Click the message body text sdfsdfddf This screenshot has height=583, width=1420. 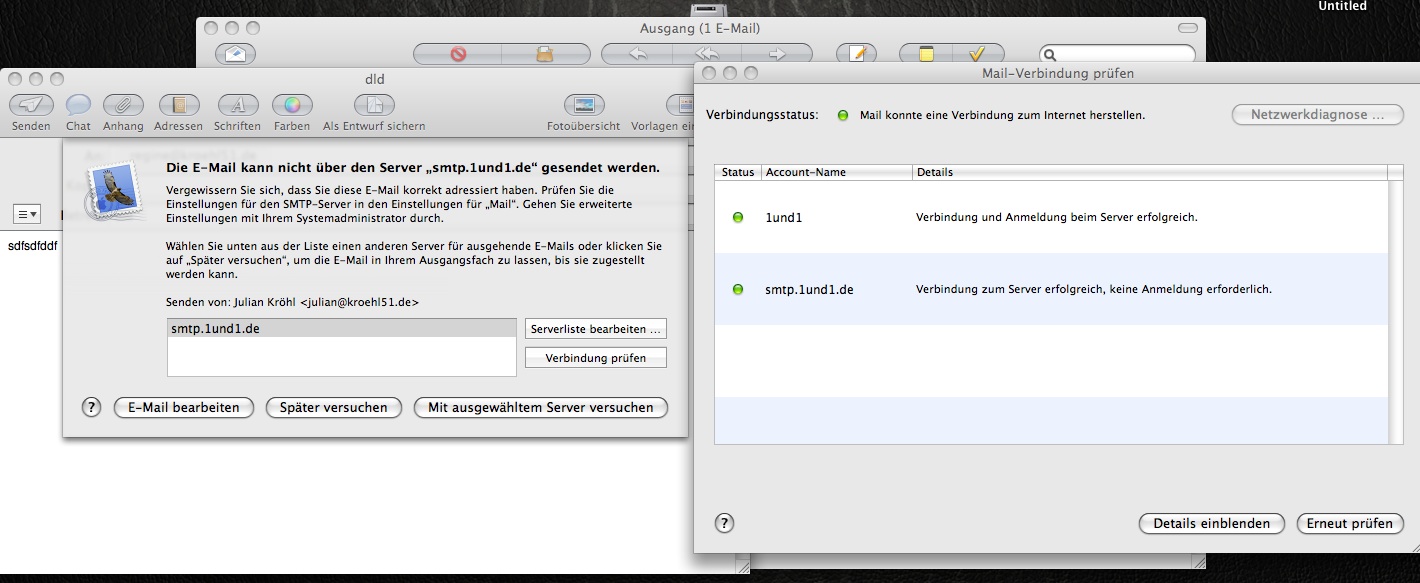pos(31,245)
